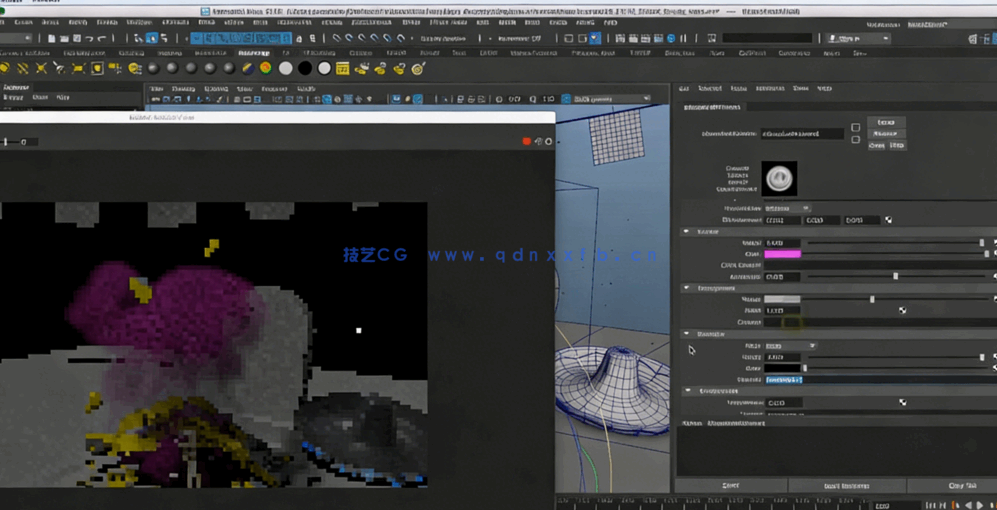Viewport: 997px width, 510px height.
Task: Click the new scene icon in the top toolbar
Action: tap(50, 39)
